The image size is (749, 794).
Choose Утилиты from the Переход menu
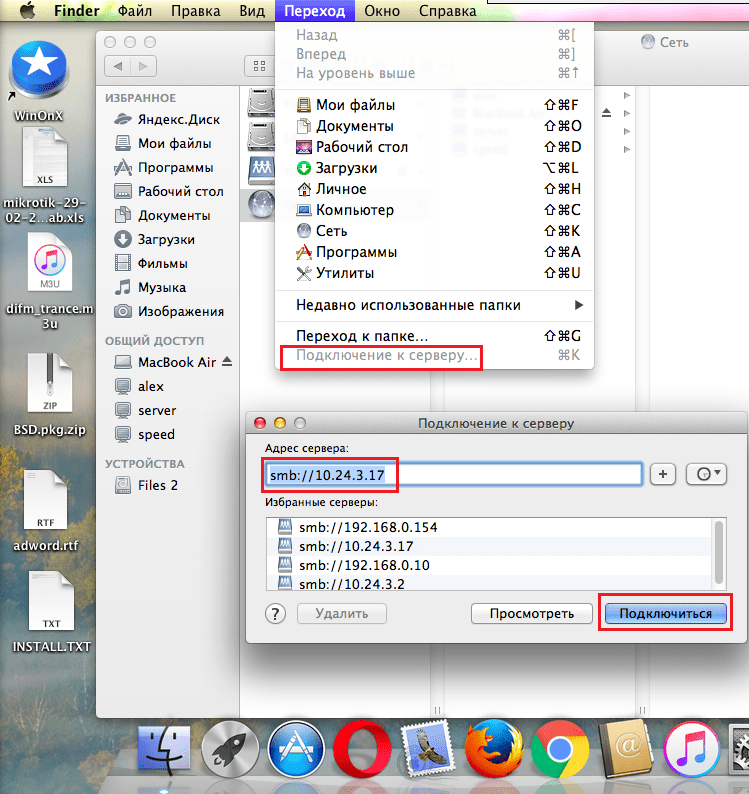click(435, 273)
